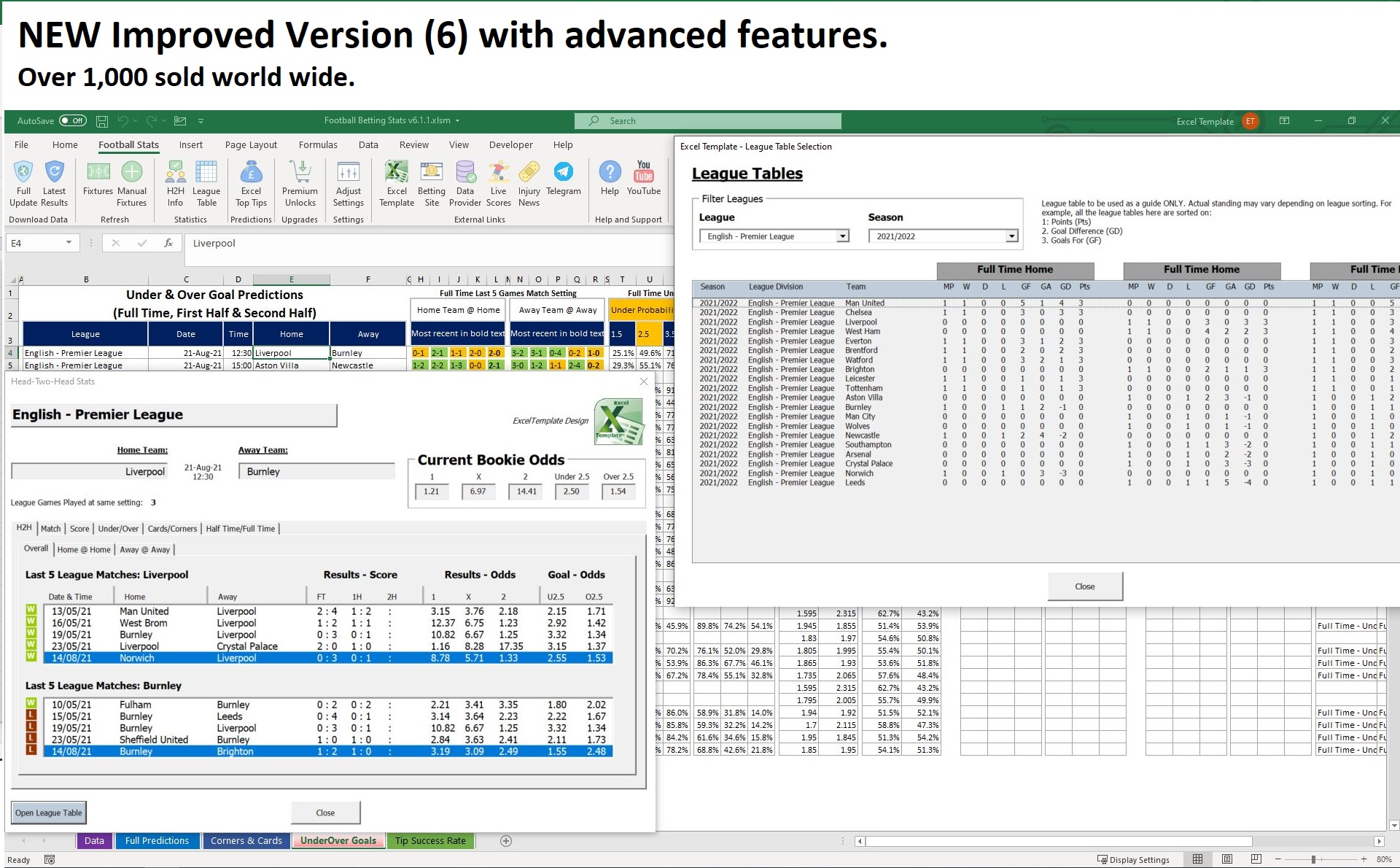Click the YouTube support icon
1400x868 pixels.
643,173
